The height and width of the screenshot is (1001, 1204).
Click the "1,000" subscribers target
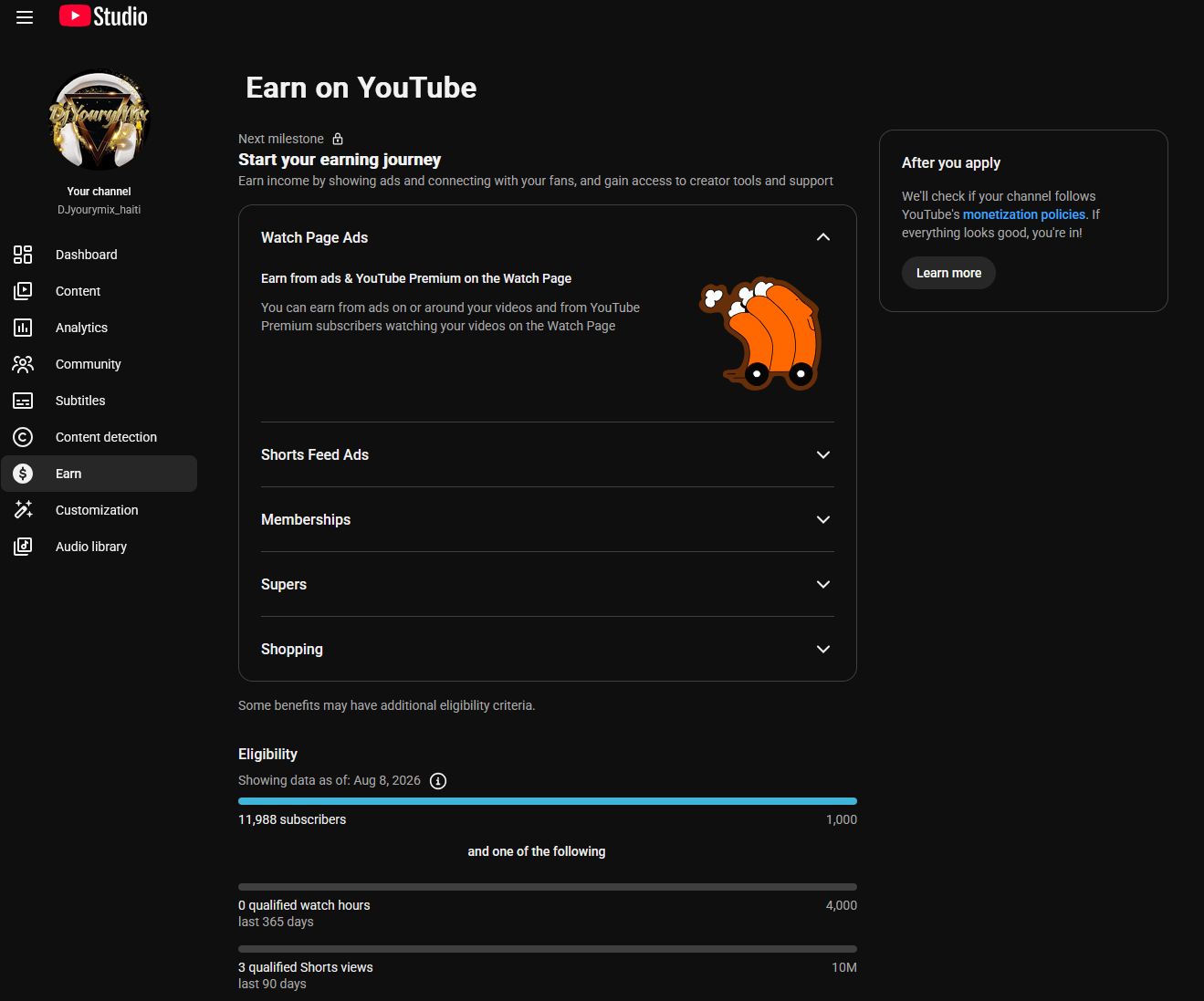point(842,819)
